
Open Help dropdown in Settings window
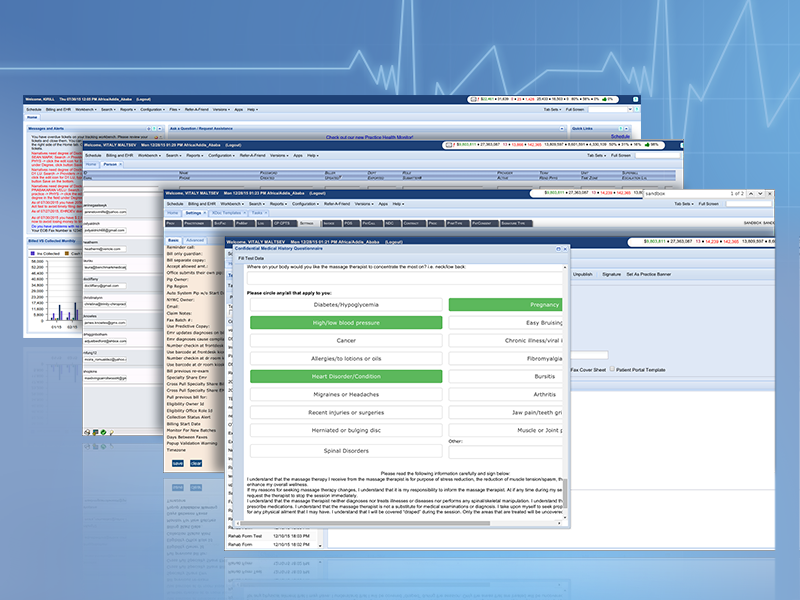398,204
